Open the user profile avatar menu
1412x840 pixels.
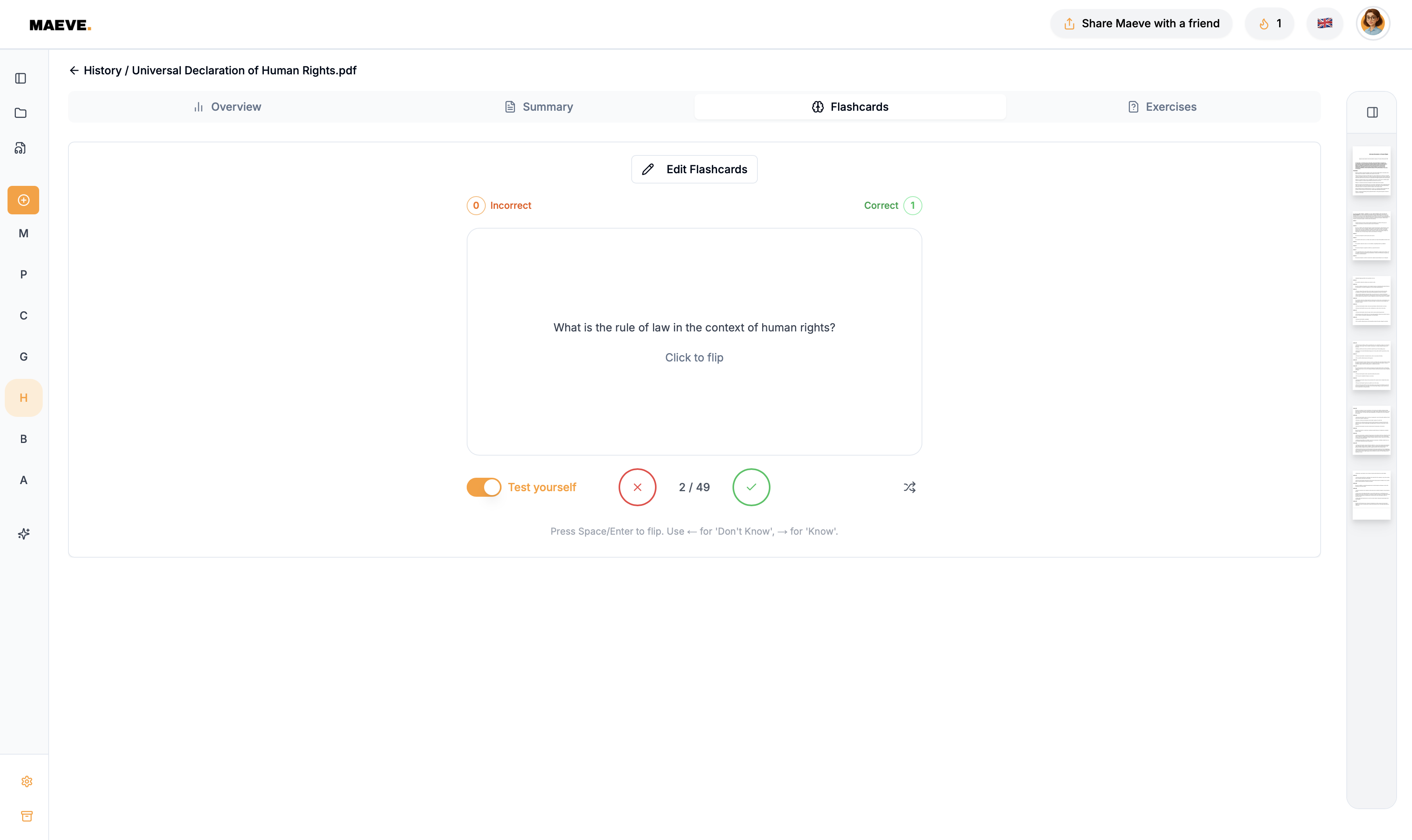1372,23
